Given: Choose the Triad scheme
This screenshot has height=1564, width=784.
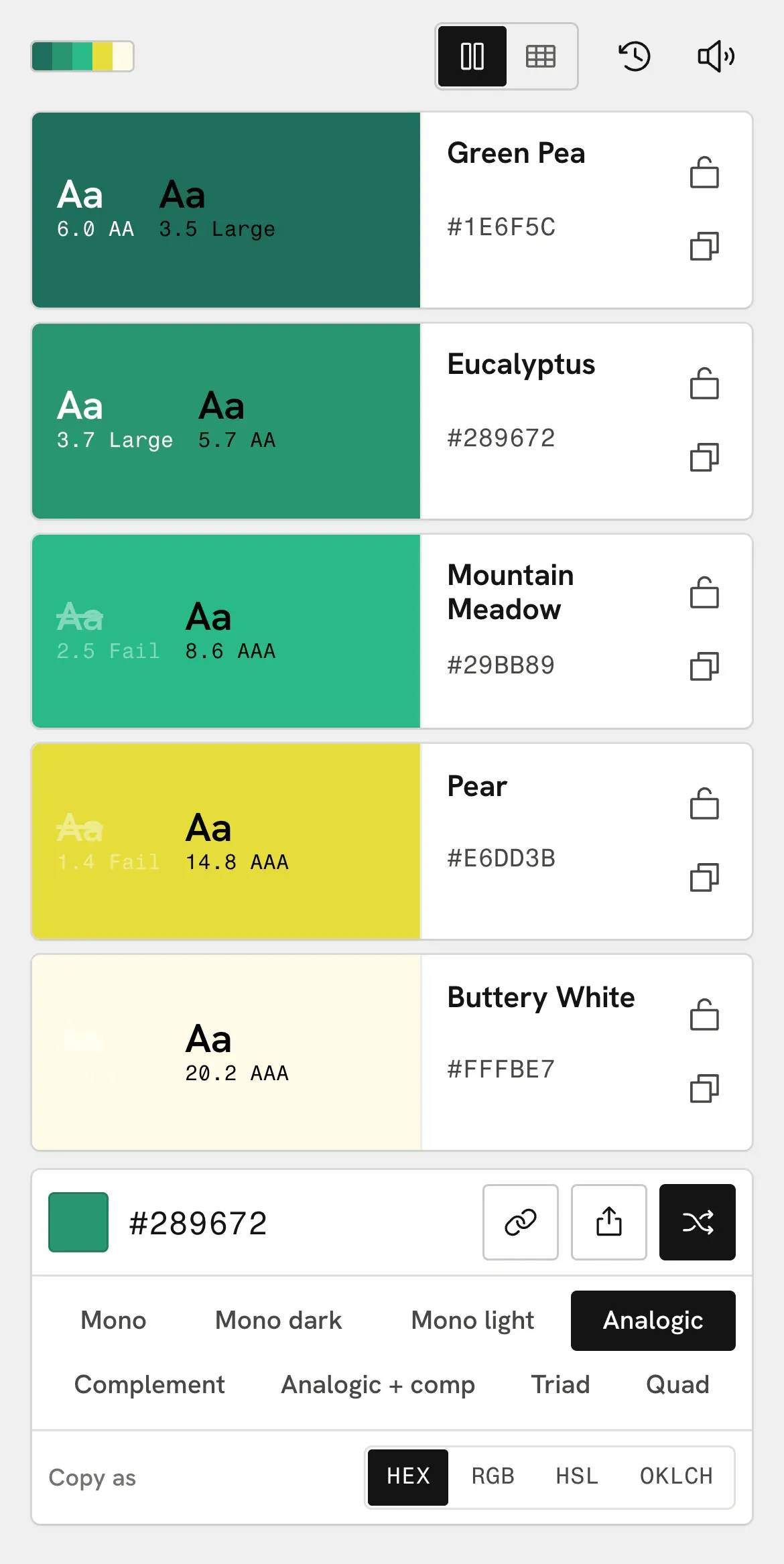Looking at the screenshot, I should (560, 1384).
